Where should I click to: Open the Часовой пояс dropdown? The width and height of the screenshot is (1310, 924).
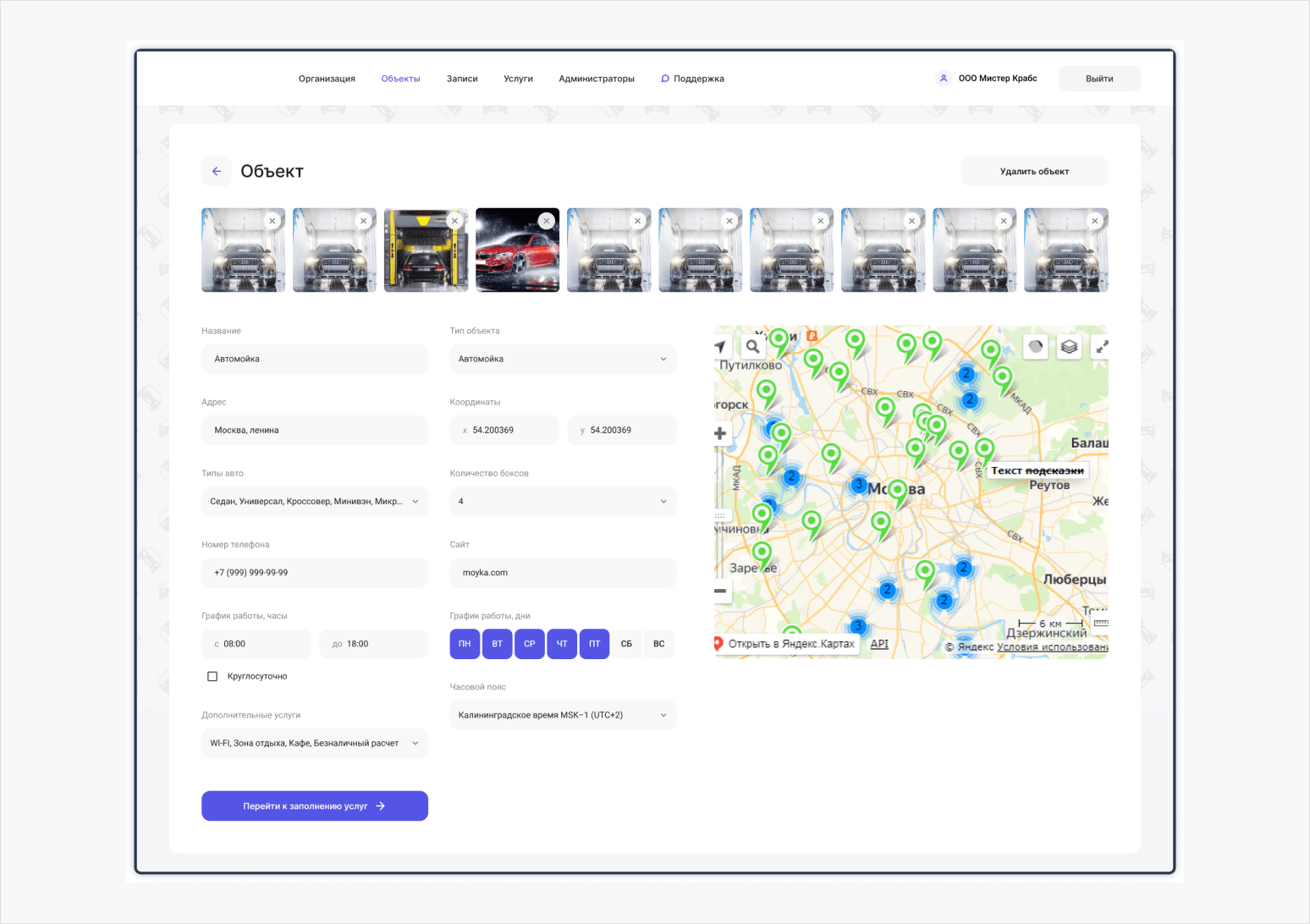[x=563, y=715]
